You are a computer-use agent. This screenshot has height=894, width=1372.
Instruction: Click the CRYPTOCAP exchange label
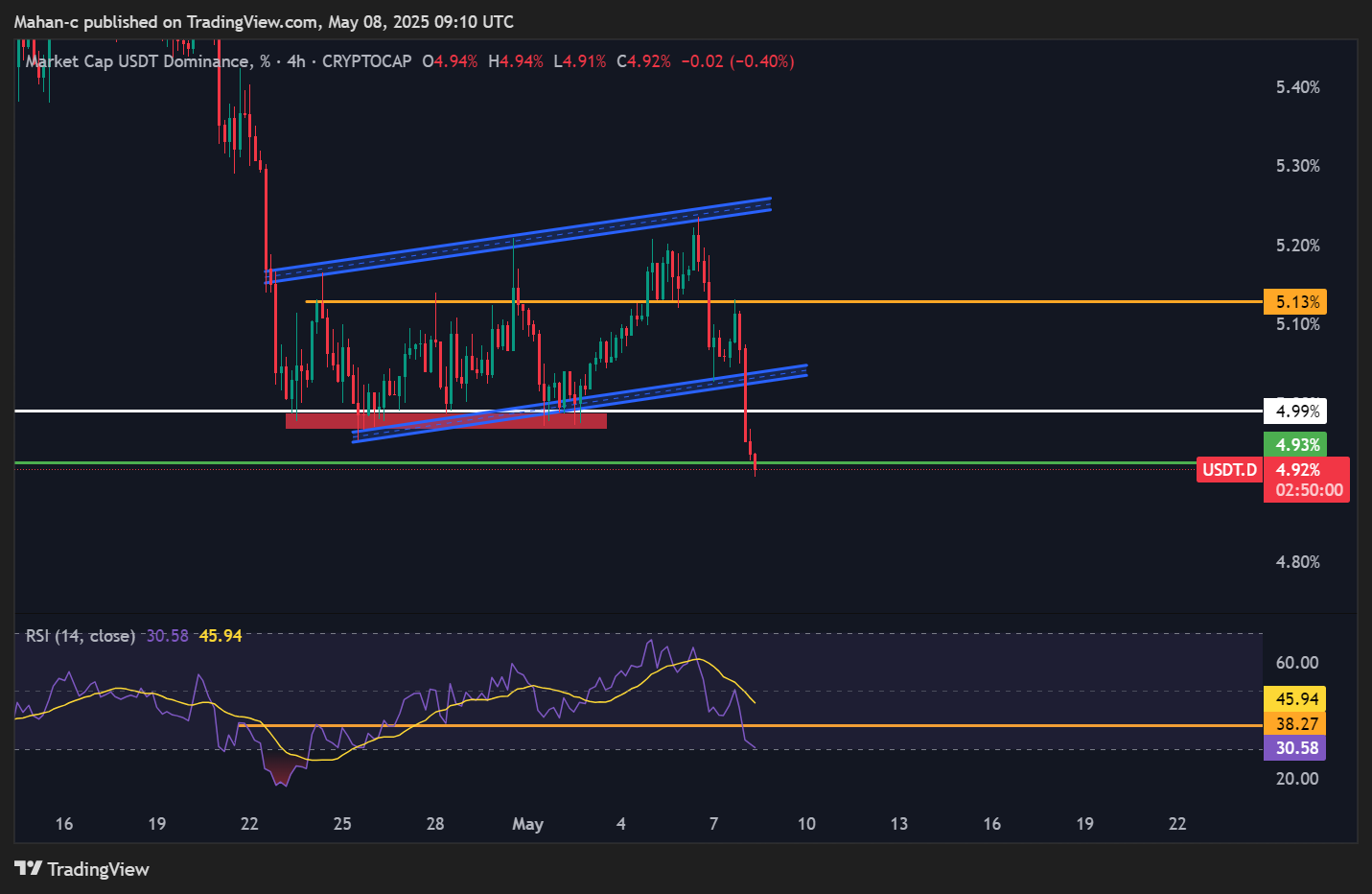tap(366, 61)
